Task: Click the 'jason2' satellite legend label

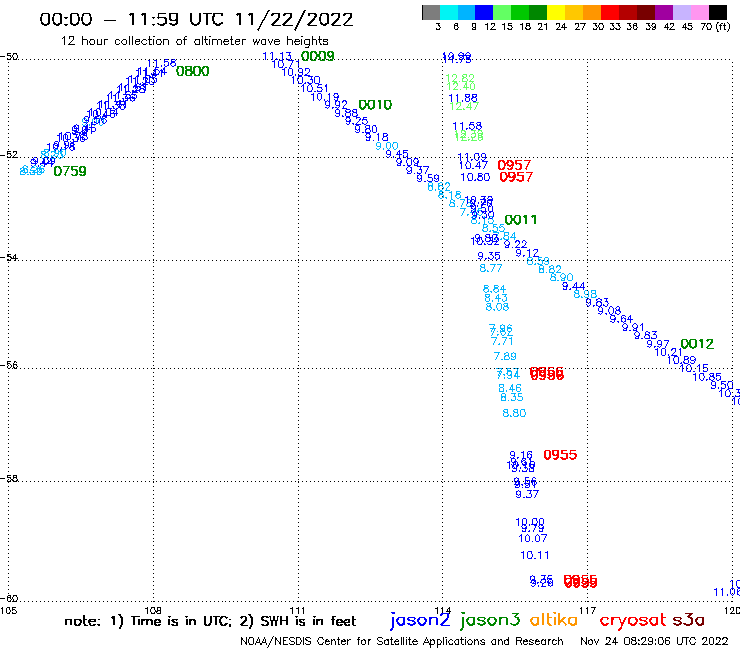Action: [x=420, y=620]
